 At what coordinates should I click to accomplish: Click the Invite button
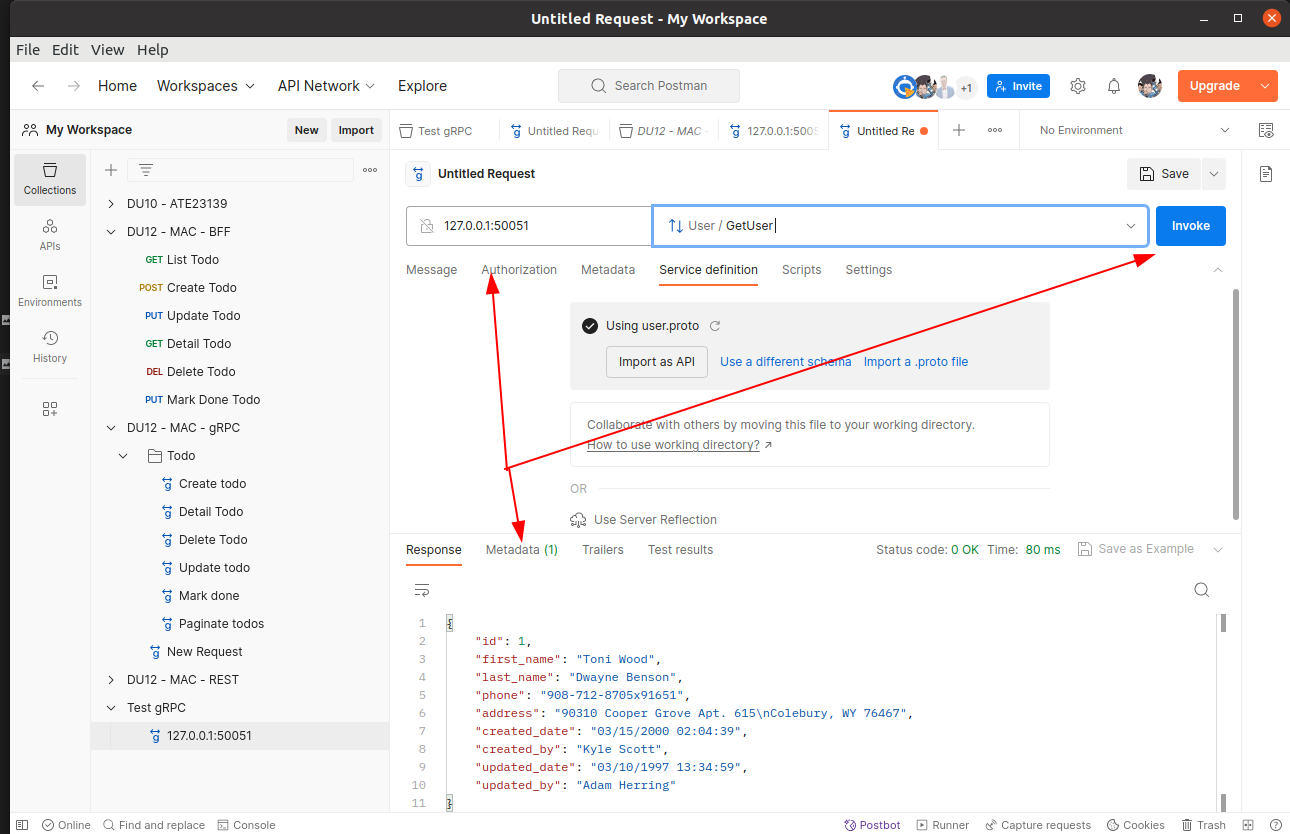[x=1018, y=86]
